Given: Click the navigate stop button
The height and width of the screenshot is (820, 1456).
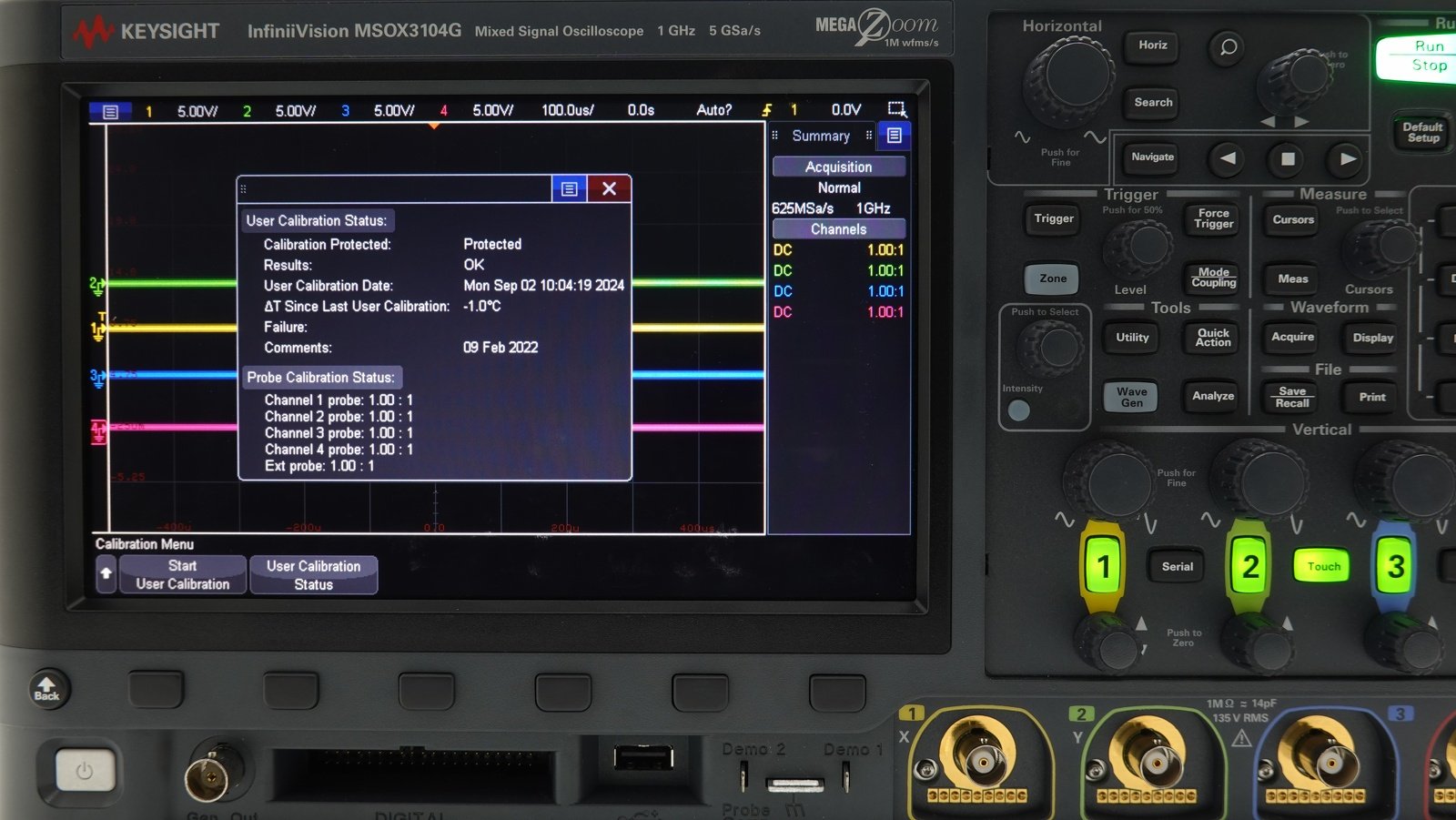Looking at the screenshot, I should tap(1288, 158).
